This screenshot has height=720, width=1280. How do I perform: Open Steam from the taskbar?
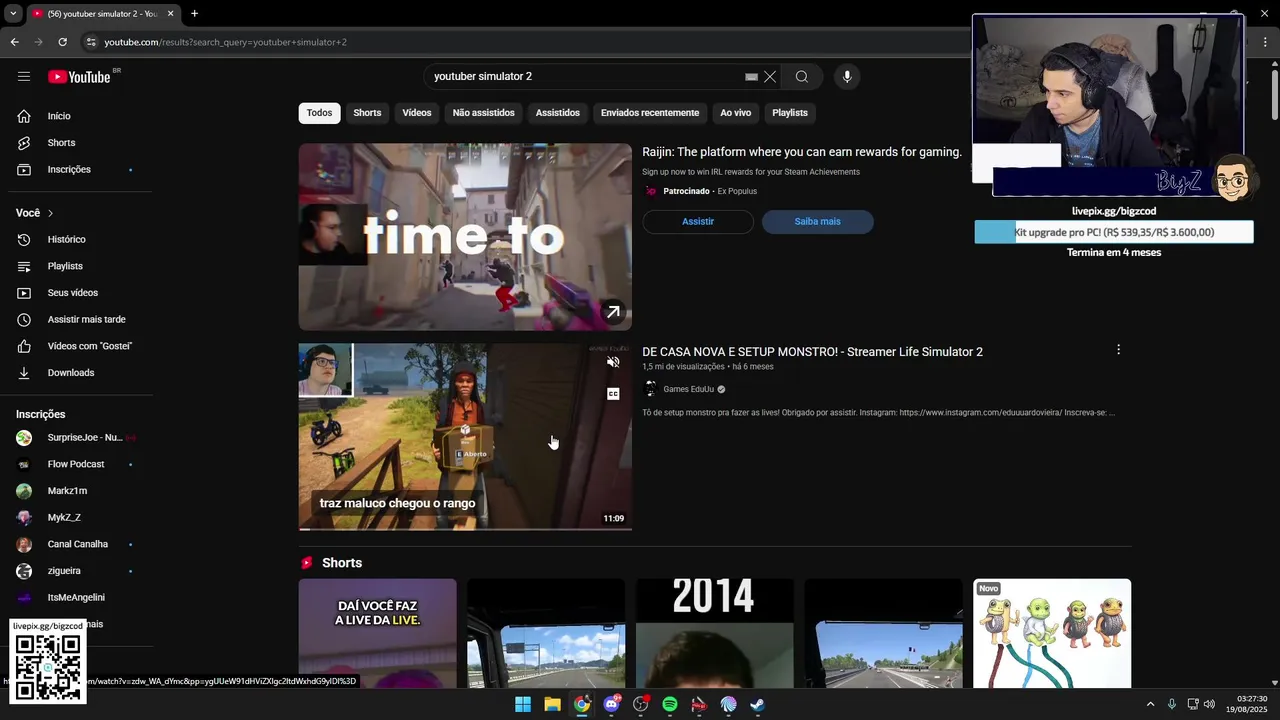point(758,704)
